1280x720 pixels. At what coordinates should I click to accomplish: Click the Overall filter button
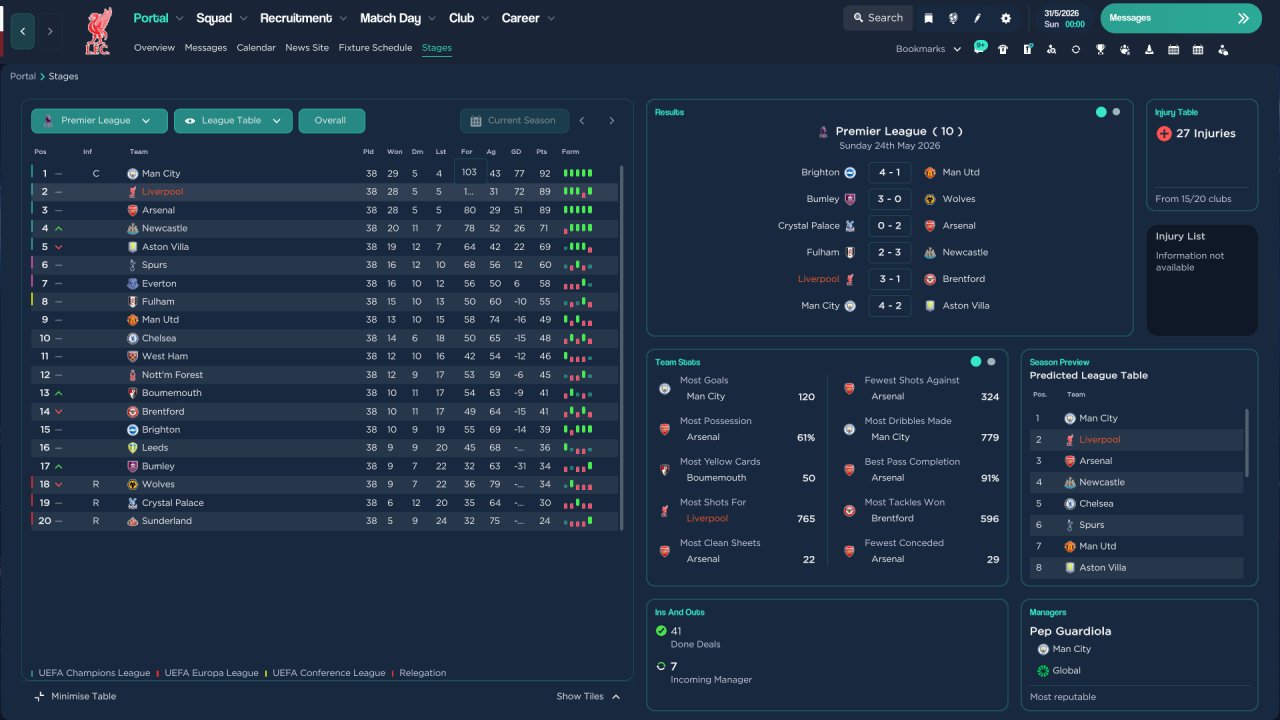tap(332, 121)
